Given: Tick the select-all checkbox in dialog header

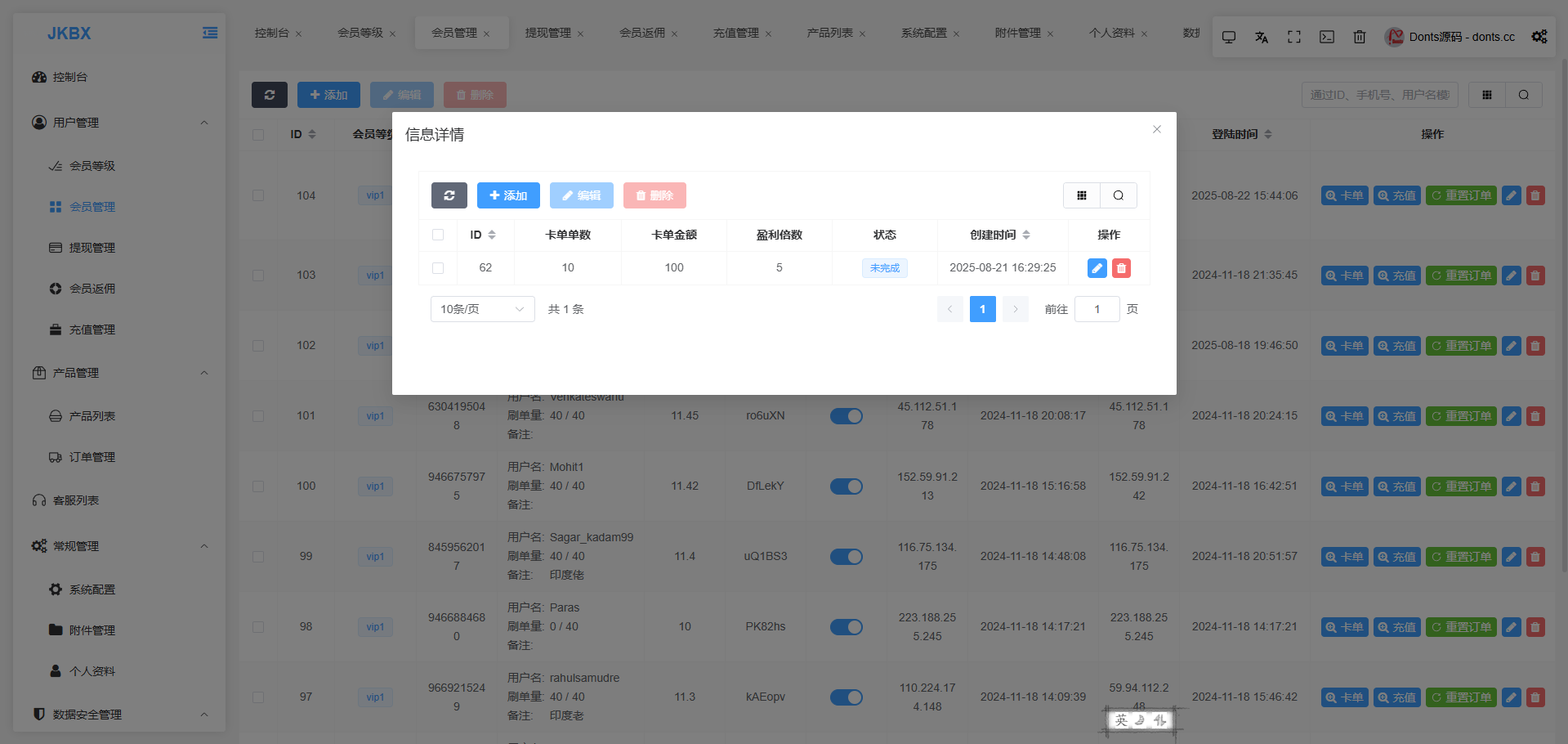Looking at the screenshot, I should pyautogui.click(x=438, y=235).
